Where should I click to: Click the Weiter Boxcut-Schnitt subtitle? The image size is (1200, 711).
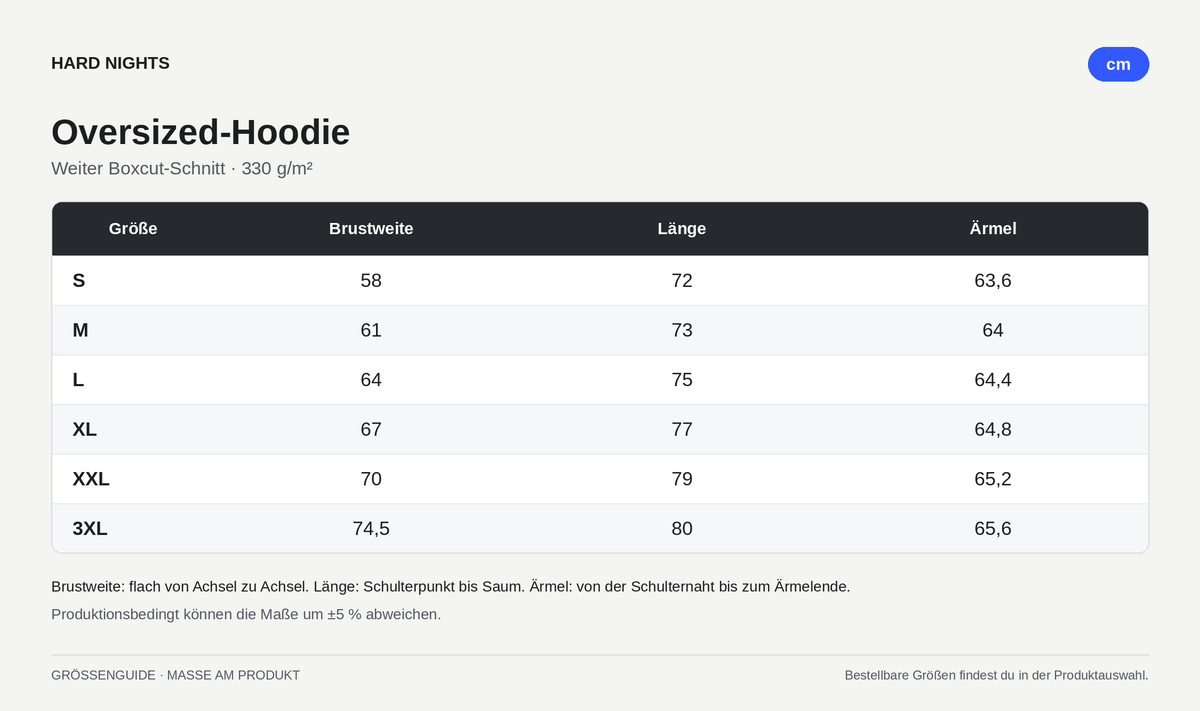[182, 168]
